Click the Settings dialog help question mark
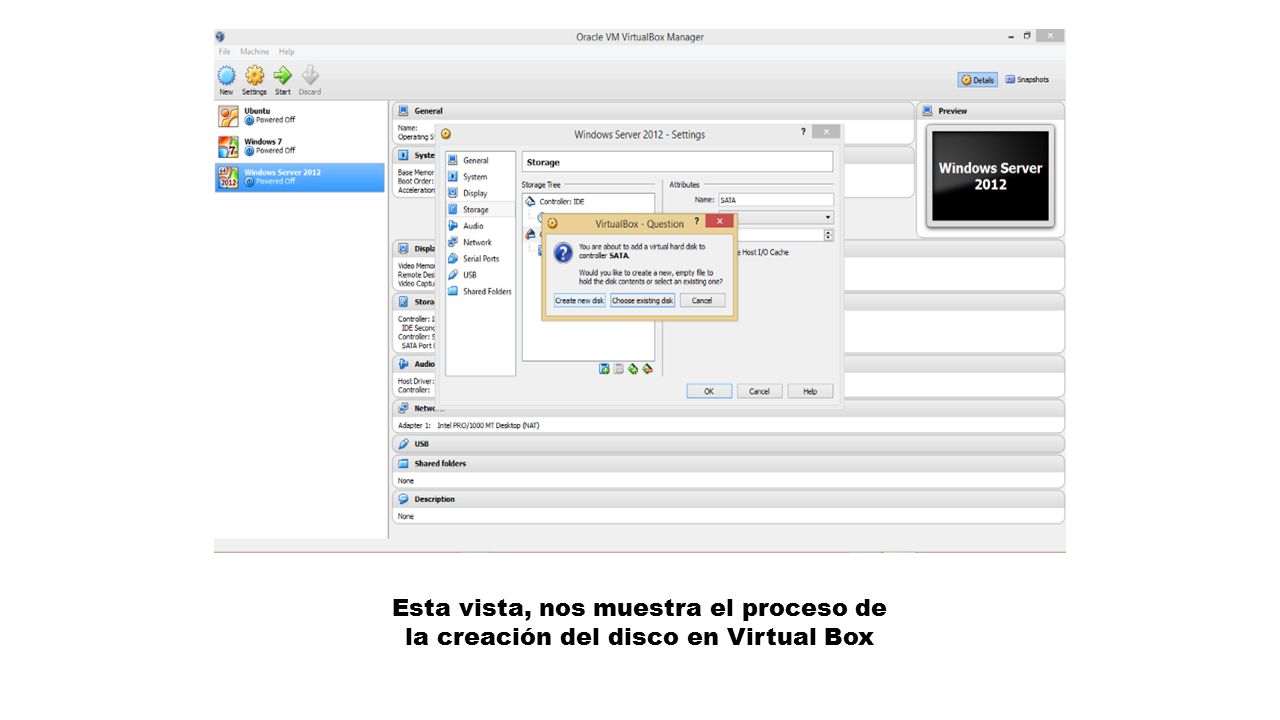 (x=803, y=132)
